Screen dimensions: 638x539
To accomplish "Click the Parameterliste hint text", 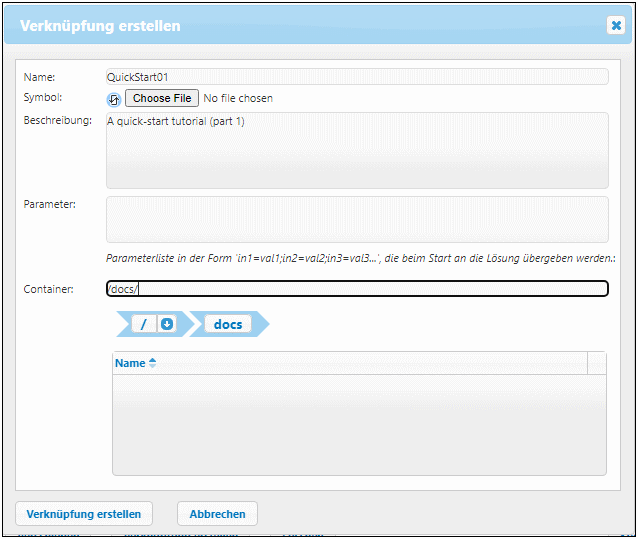I will pyautogui.click(x=360, y=258).
